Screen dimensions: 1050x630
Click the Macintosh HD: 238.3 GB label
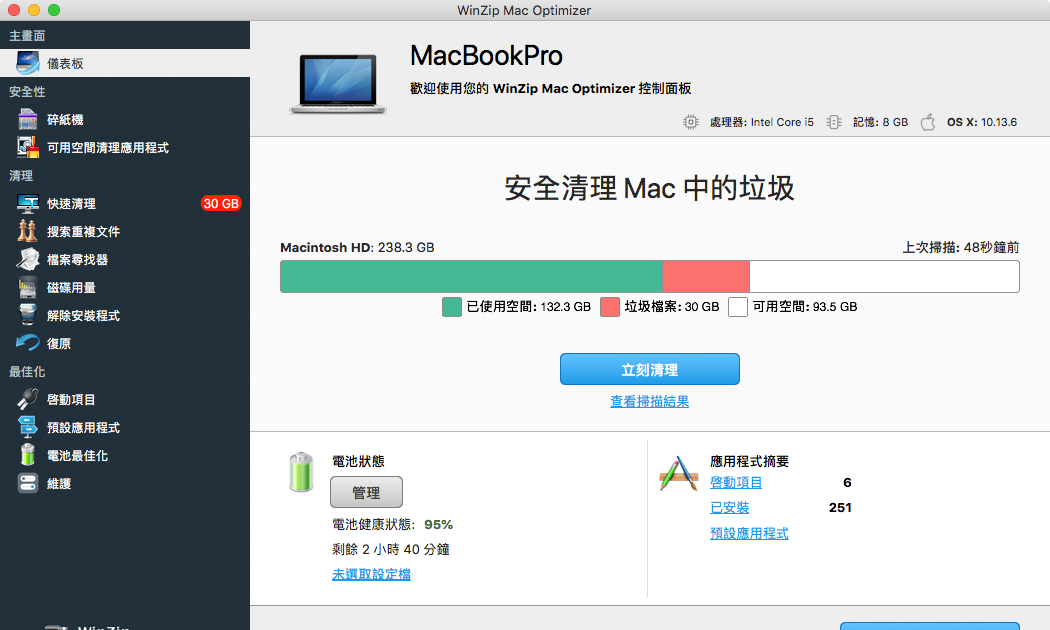[x=357, y=247]
